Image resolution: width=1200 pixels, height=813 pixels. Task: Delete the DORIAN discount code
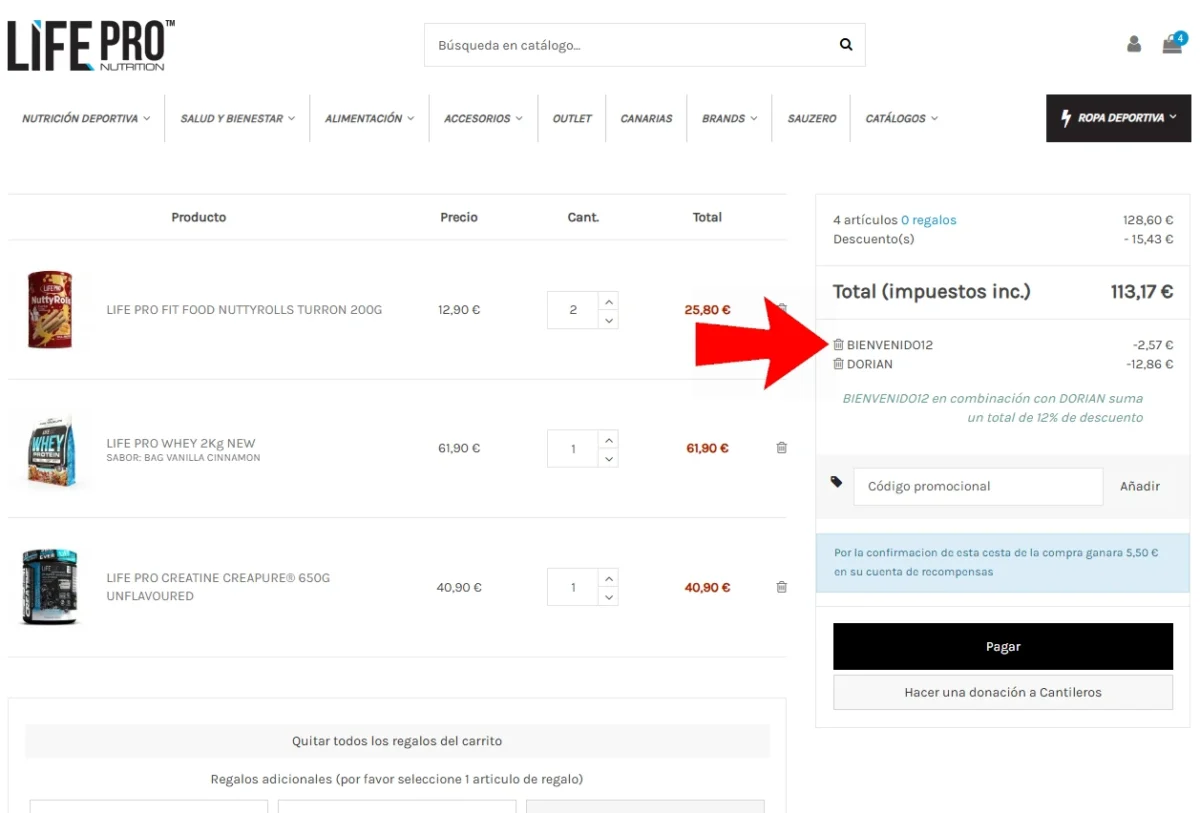coord(838,364)
